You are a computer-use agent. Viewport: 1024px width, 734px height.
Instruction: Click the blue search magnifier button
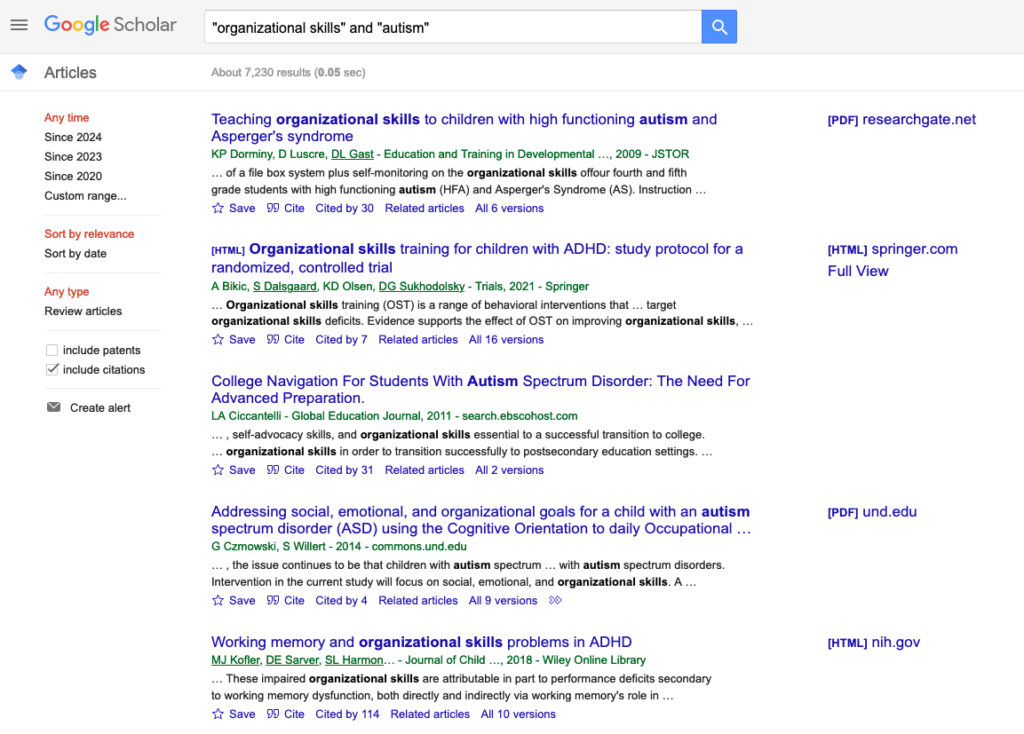point(719,27)
